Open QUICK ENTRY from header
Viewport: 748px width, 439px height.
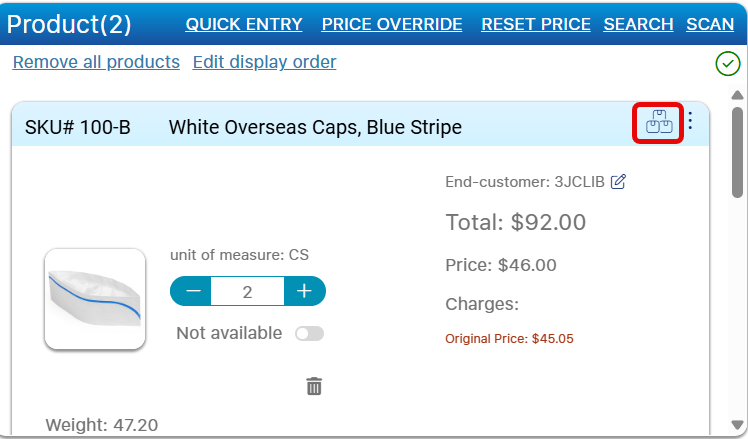click(x=244, y=24)
